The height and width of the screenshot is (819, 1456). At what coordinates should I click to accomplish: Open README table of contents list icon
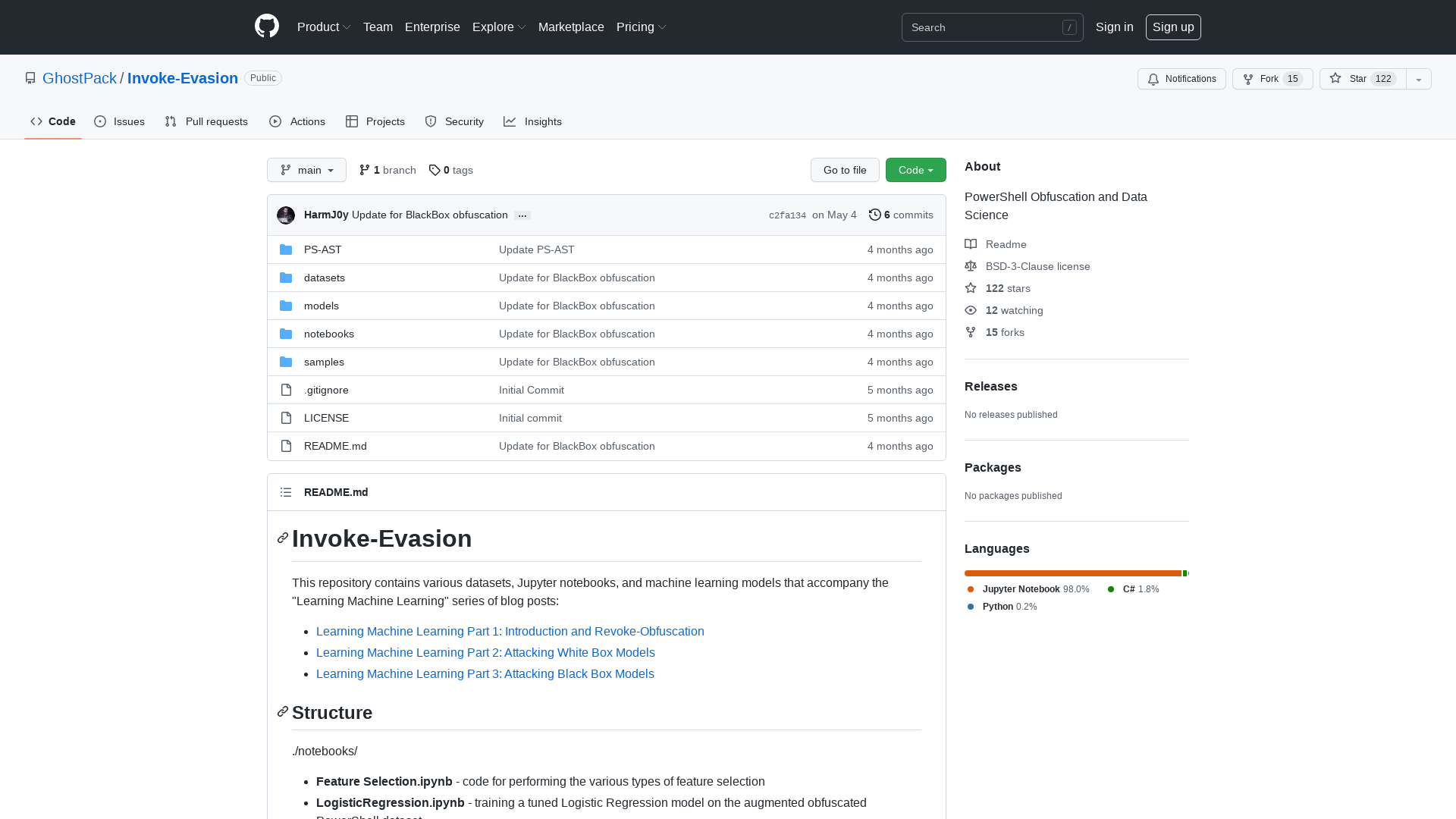click(x=286, y=492)
